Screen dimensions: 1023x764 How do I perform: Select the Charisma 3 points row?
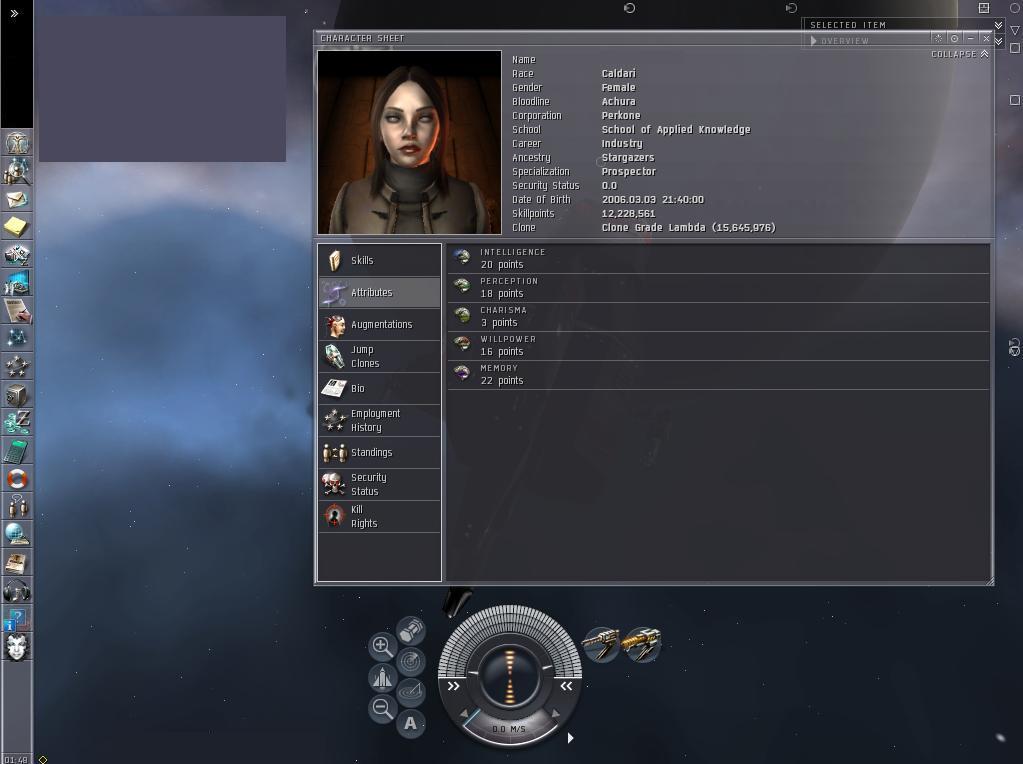point(718,316)
